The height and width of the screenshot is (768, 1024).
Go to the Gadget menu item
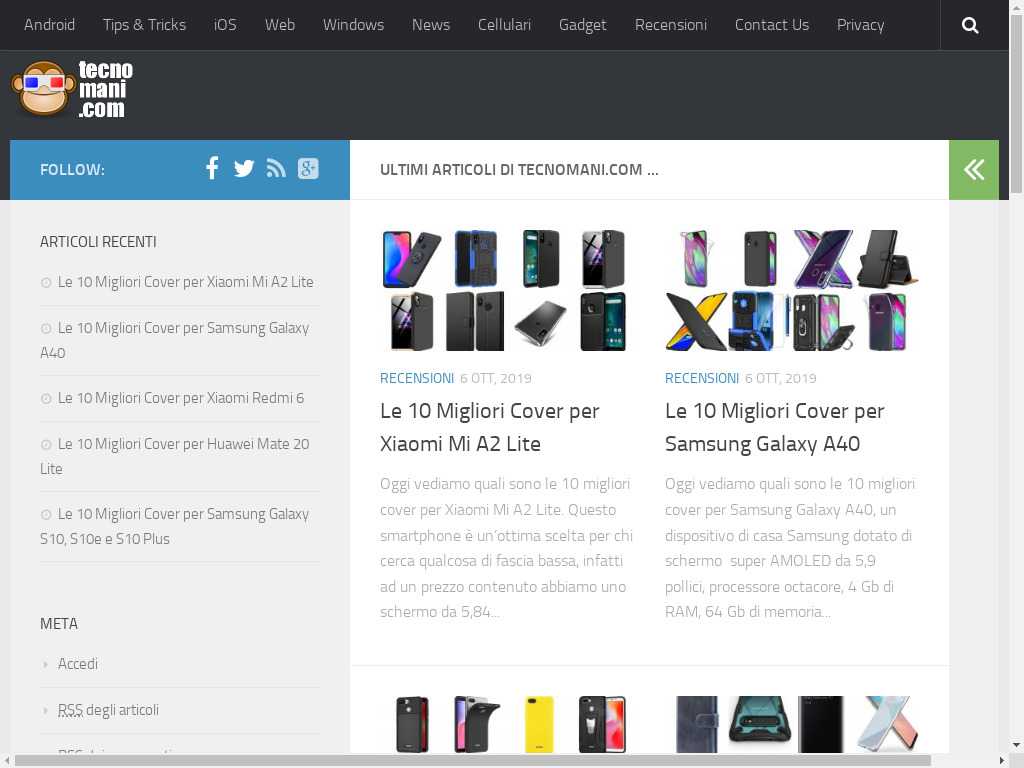point(583,25)
